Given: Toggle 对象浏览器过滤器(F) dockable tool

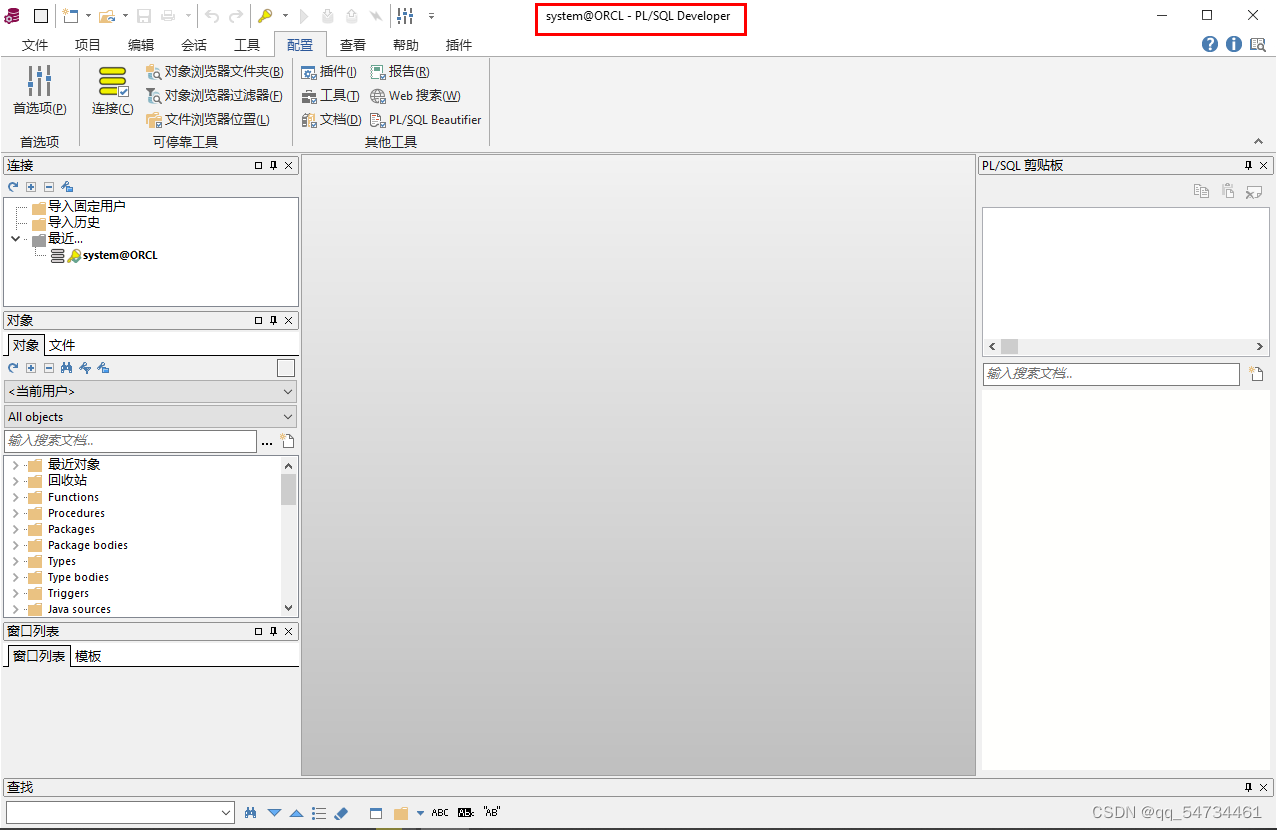Looking at the screenshot, I should [x=215, y=95].
